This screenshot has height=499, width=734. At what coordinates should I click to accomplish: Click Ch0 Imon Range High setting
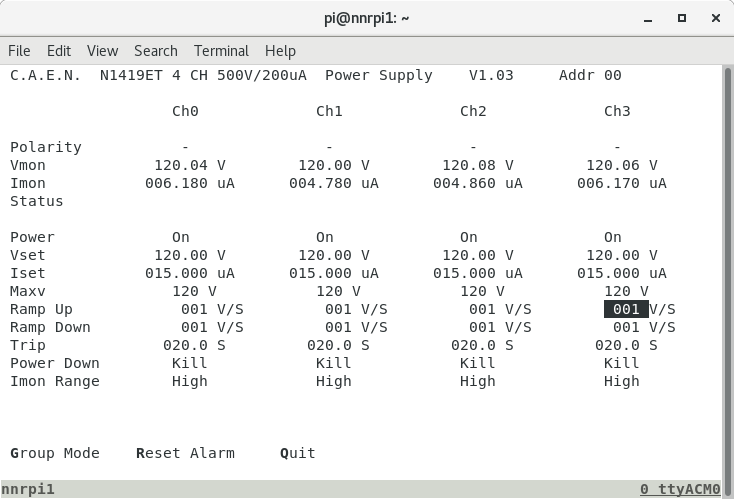(190, 381)
